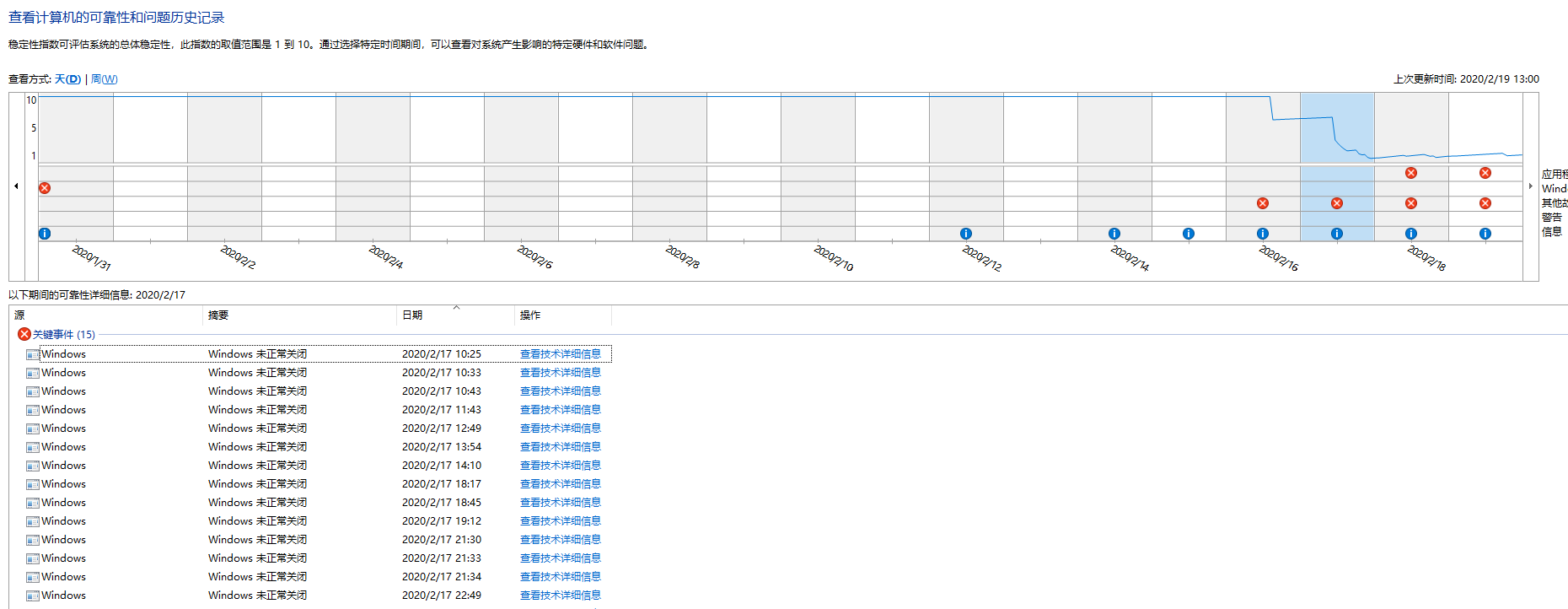Click the information icon on 2020/2/15
Image resolution: width=1568 pixels, height=609 pixels.
click(x=1189, y=234)
